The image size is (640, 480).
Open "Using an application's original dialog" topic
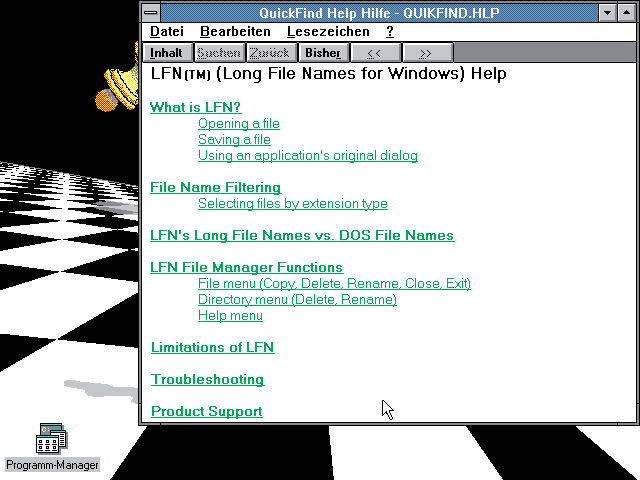[x=308, y=156]
